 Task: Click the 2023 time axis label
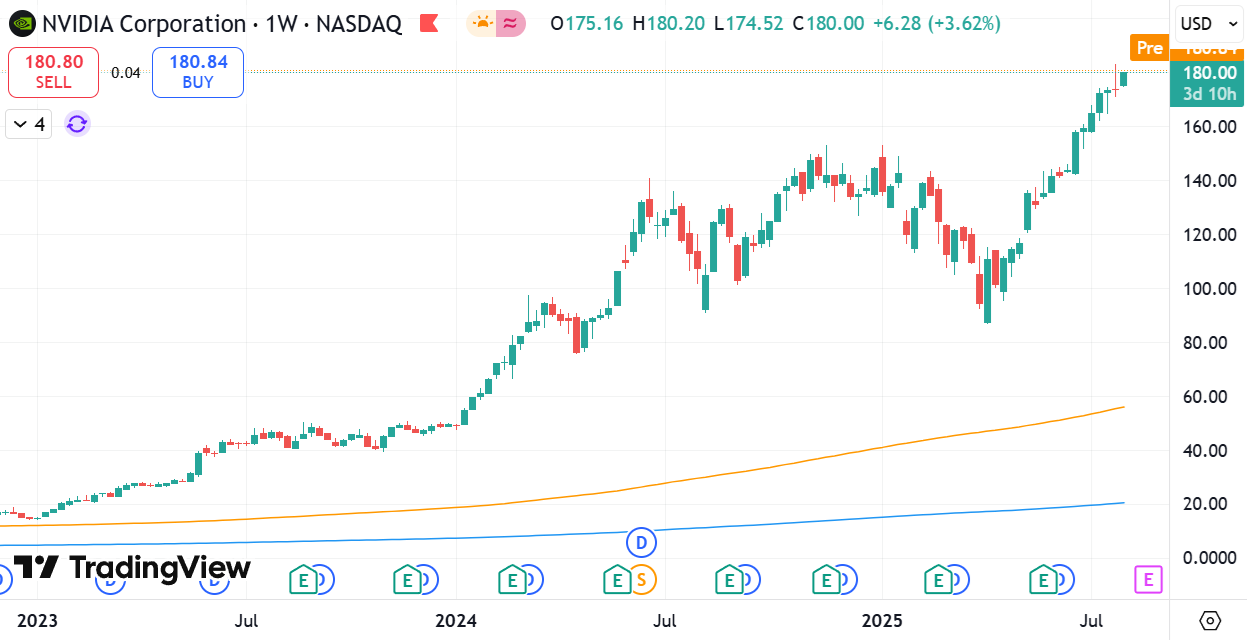[37, 621]
